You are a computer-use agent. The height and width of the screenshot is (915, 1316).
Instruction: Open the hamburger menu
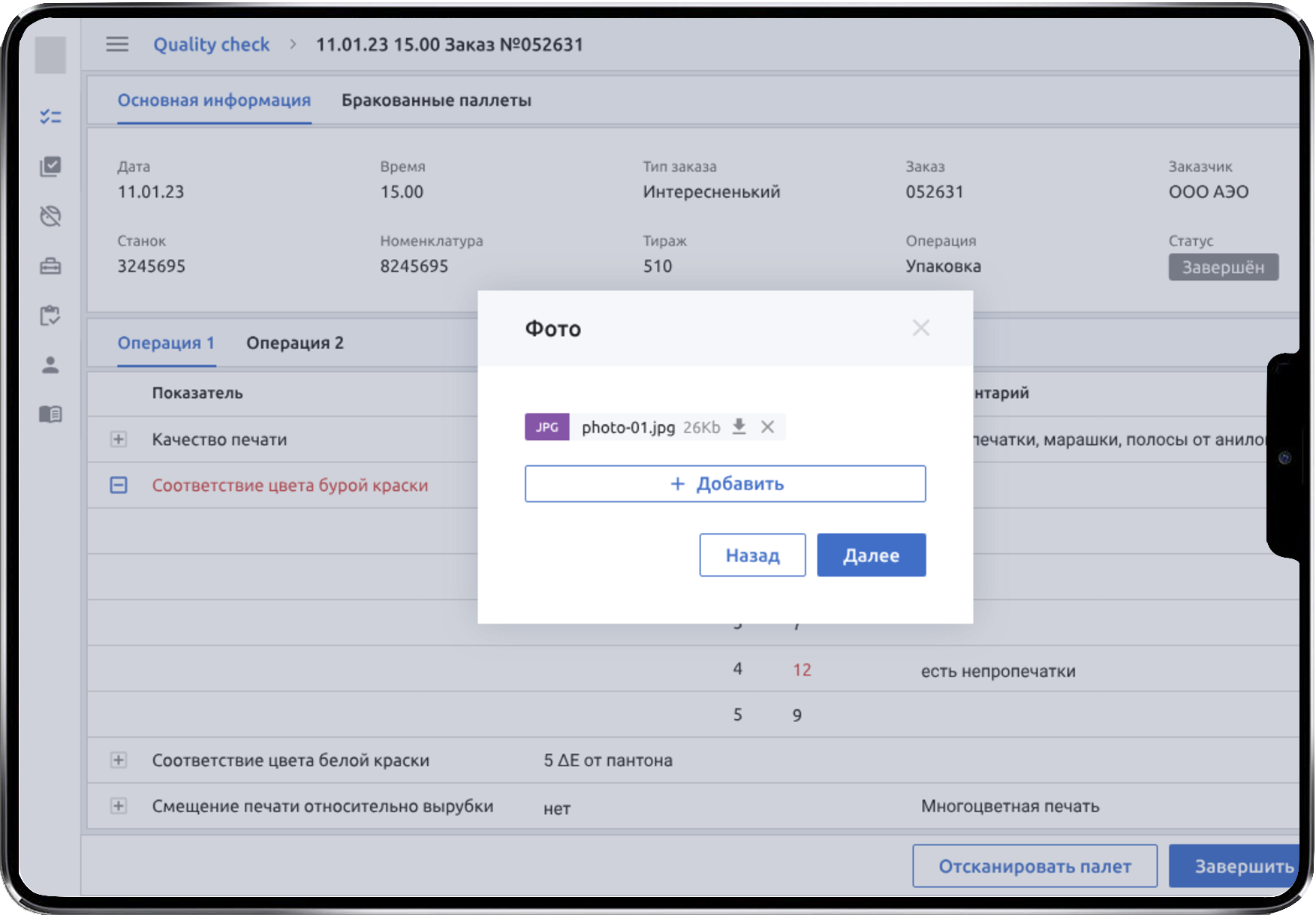116,44
